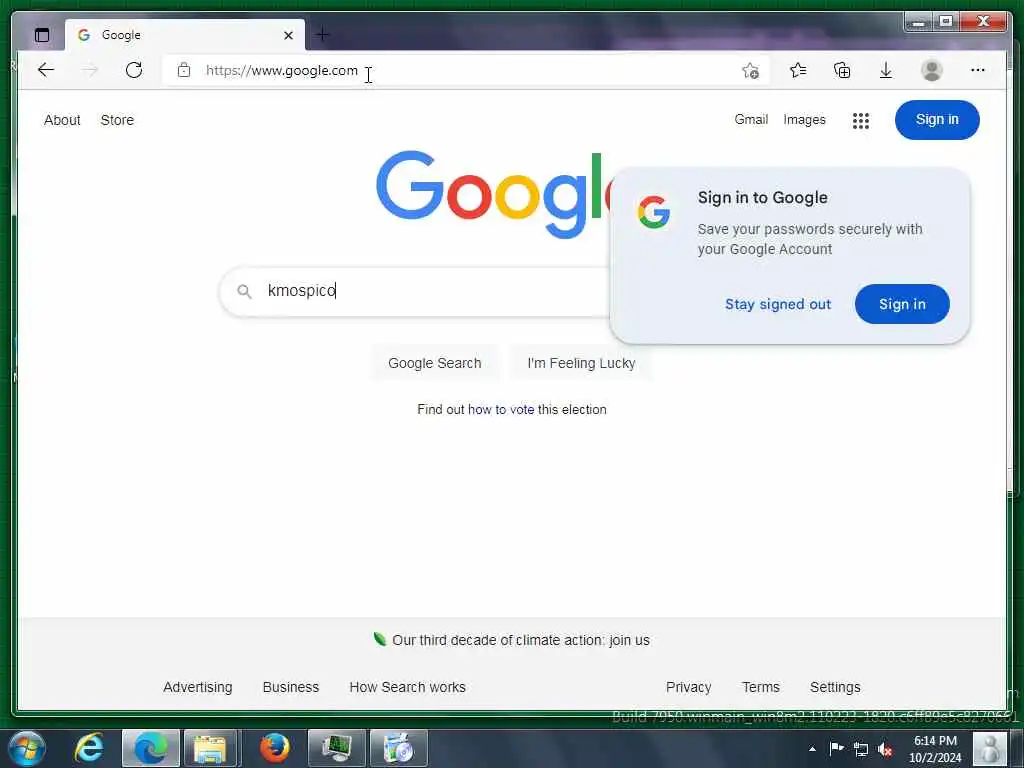Open the Collections icon
This screenshot has height=768, width=1024.
click(842, 70)
